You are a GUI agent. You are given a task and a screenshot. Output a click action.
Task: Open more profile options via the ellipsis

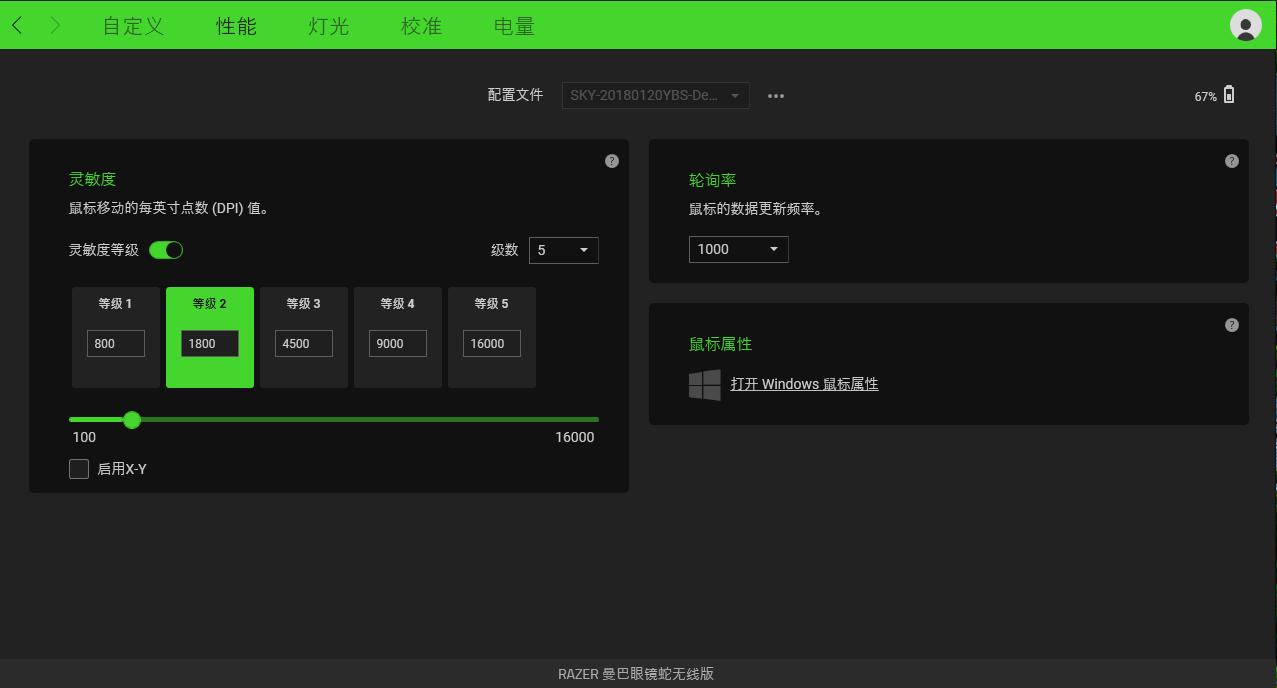[775, 95]
